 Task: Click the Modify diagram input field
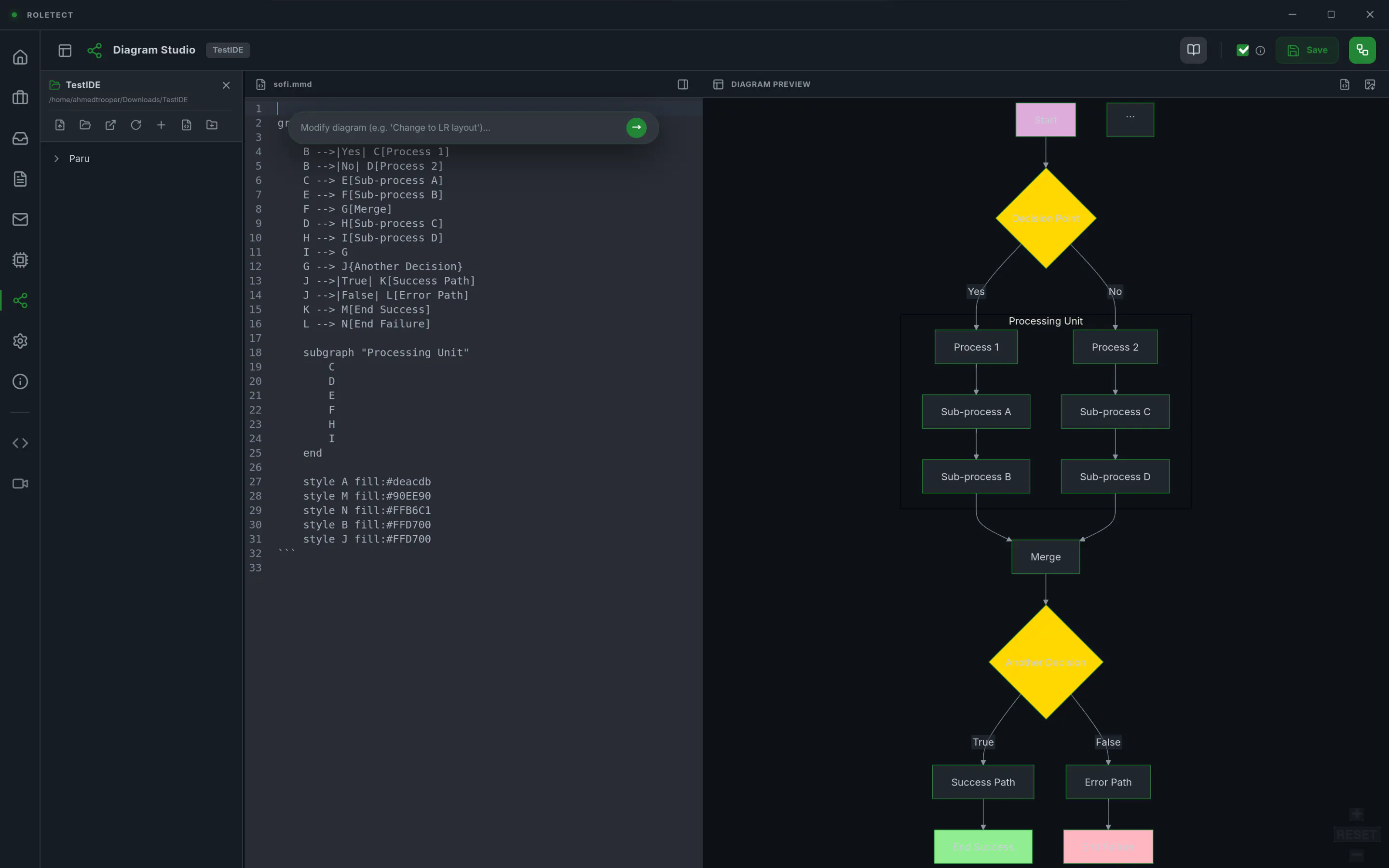pos(459,127)
